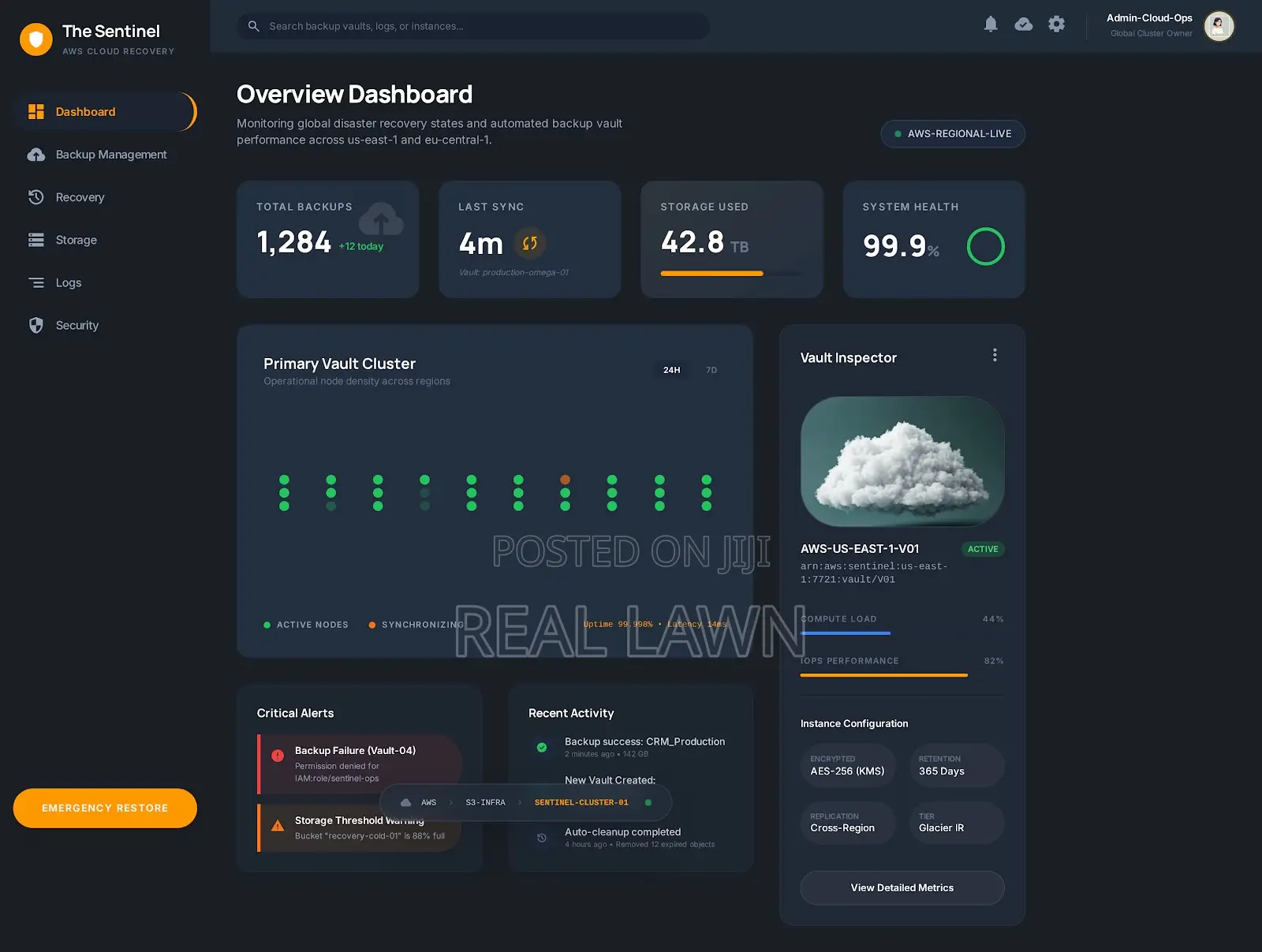
Task: Click the "Admin-Cloud-Ops" username
Action: (1149, 18)
